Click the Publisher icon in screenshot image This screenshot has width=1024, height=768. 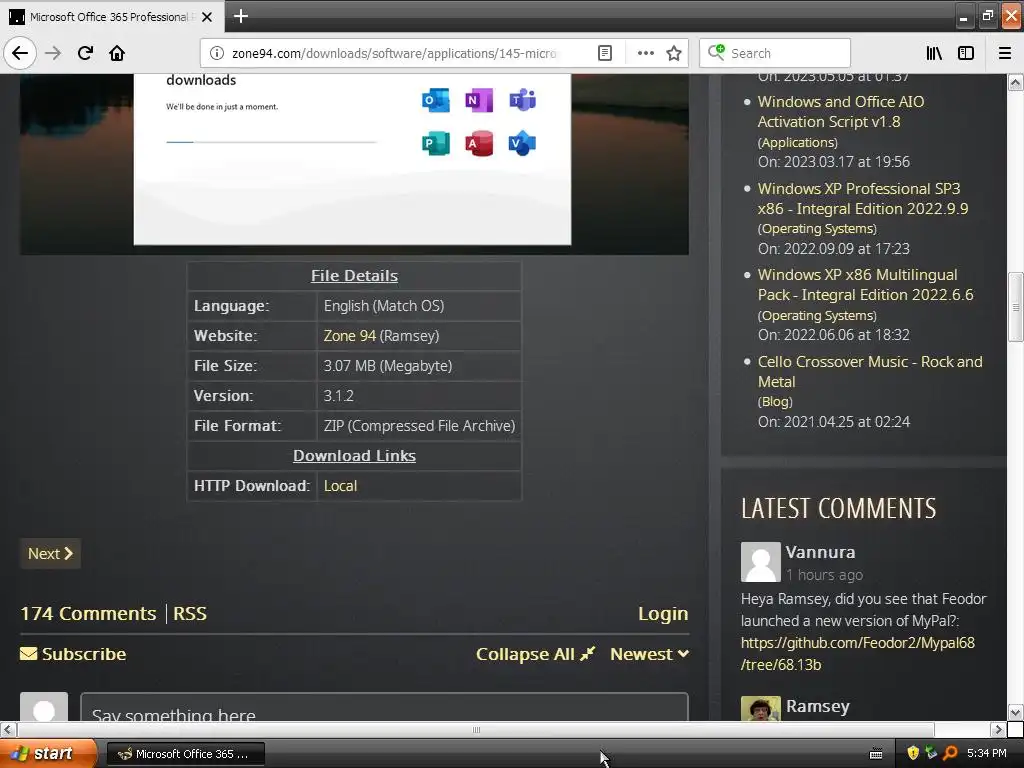pyautogui.click(x=436, y=144)
